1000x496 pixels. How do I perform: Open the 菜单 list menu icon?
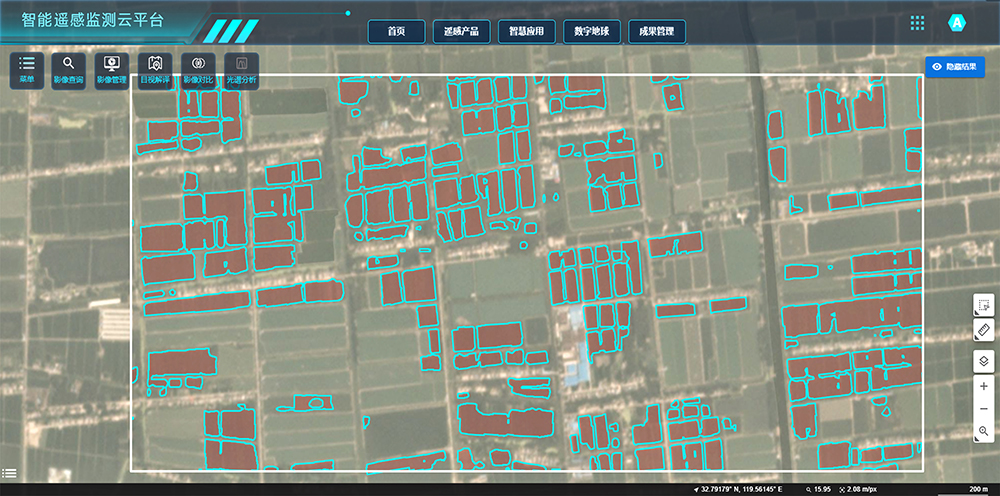(27, 69)
